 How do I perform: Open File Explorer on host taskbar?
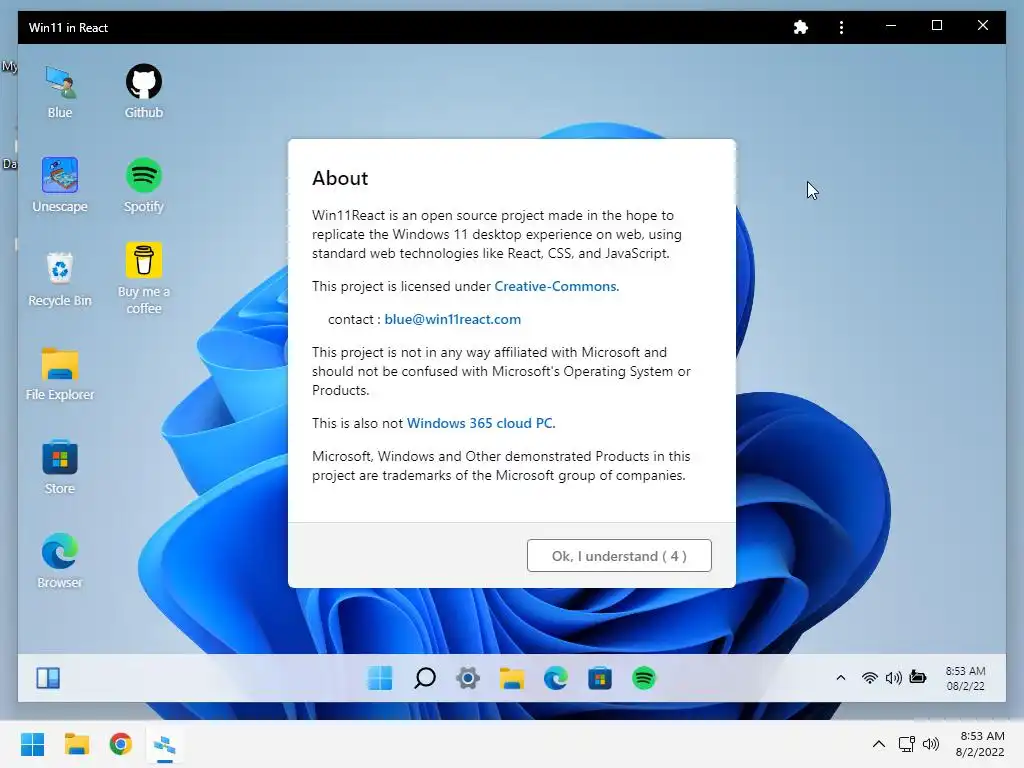point(77,744)
